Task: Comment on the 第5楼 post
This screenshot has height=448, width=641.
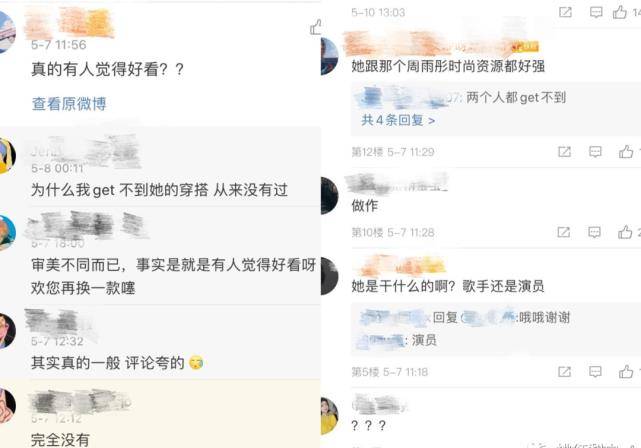Action: [595, 372]
